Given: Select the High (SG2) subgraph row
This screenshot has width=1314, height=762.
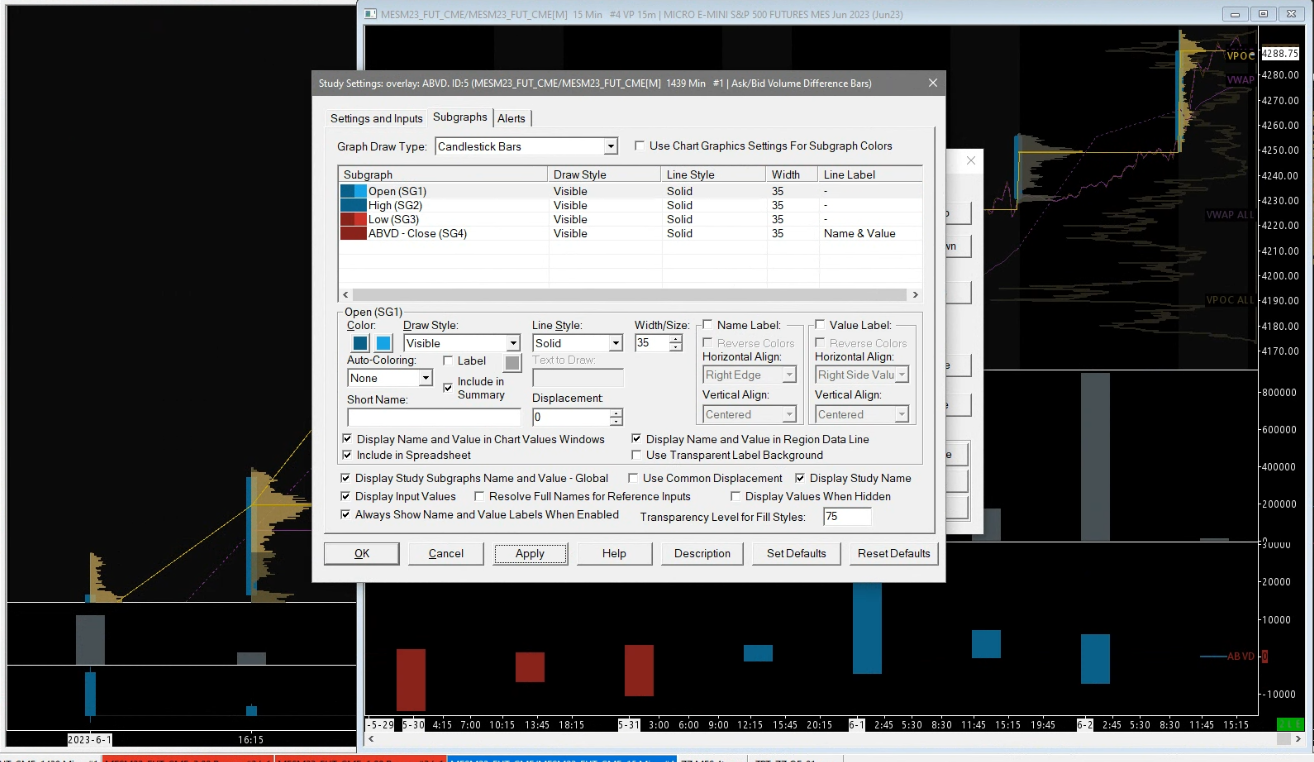Looking at the screenshot, I should (x=630, y=205).
